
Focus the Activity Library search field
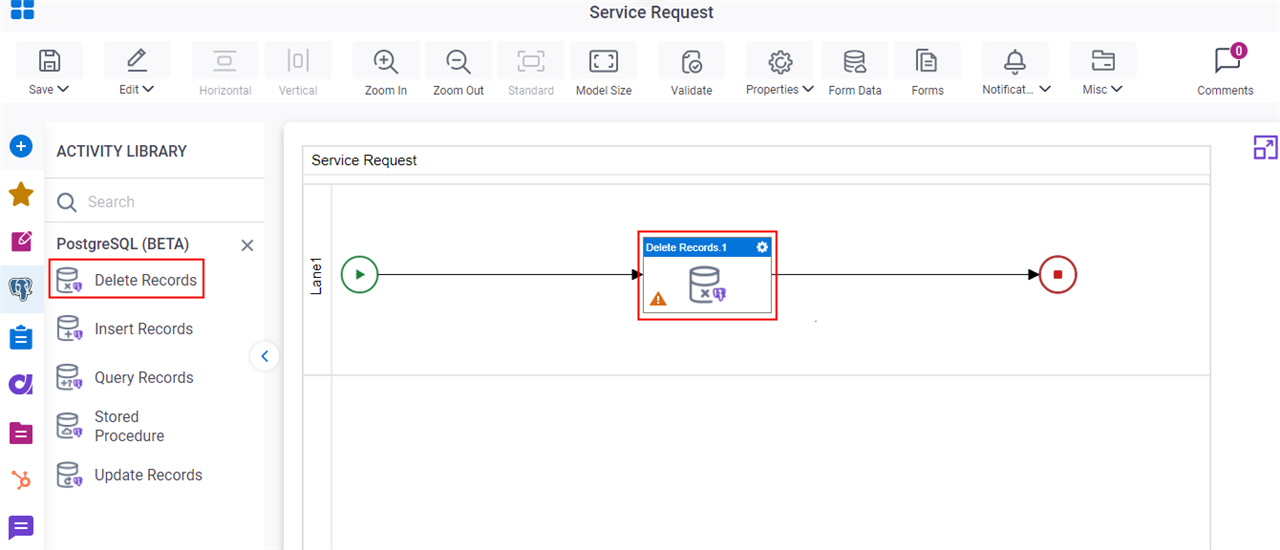pos(155,202)
